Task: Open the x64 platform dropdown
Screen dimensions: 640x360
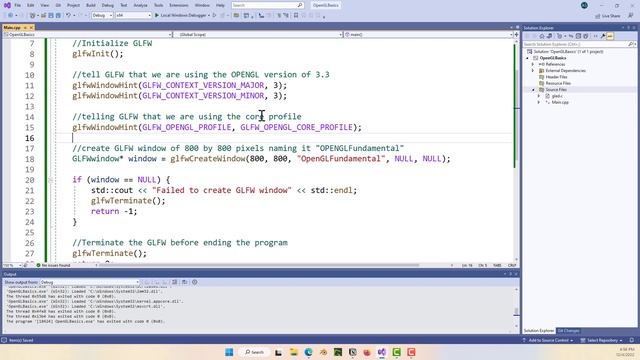Action: (x=133, y=16)
